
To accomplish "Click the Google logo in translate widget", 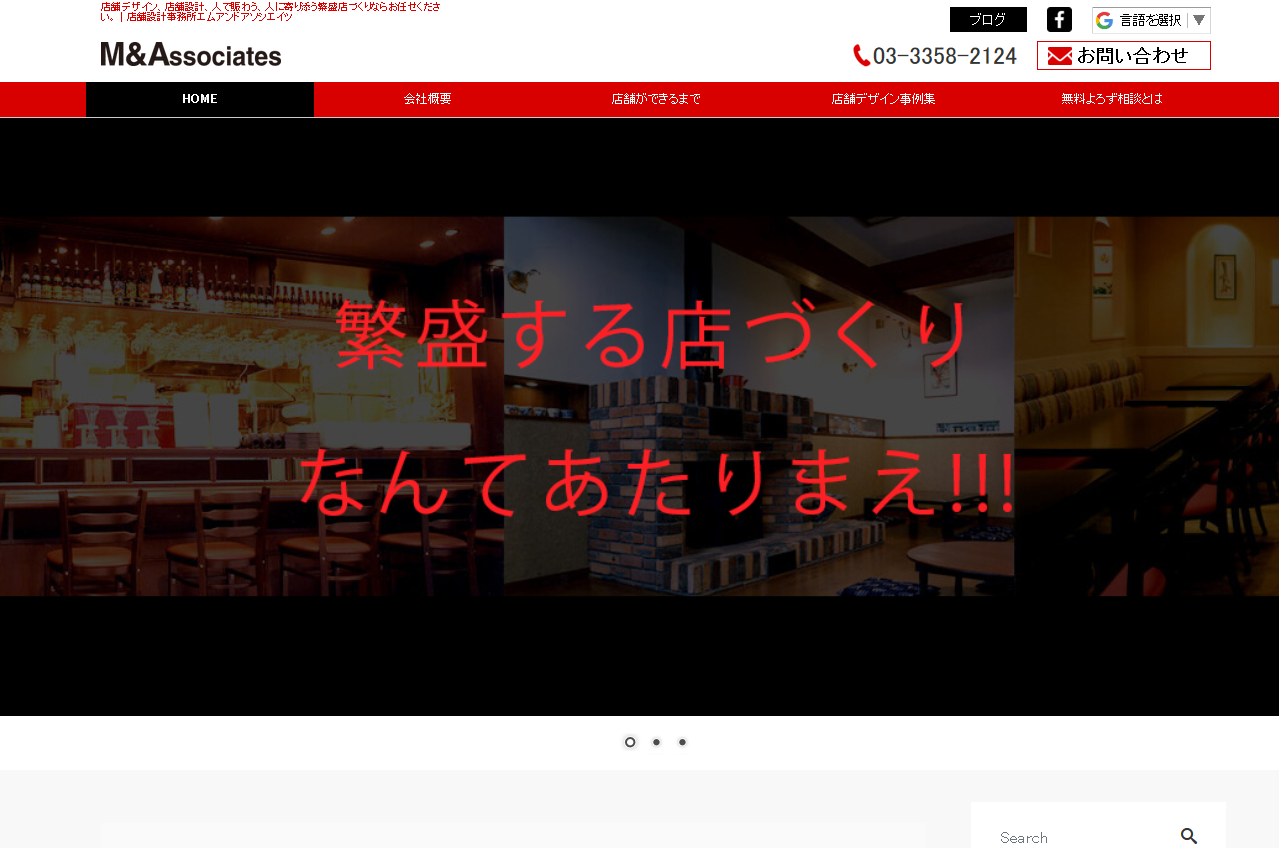I will coord(1104,20).
